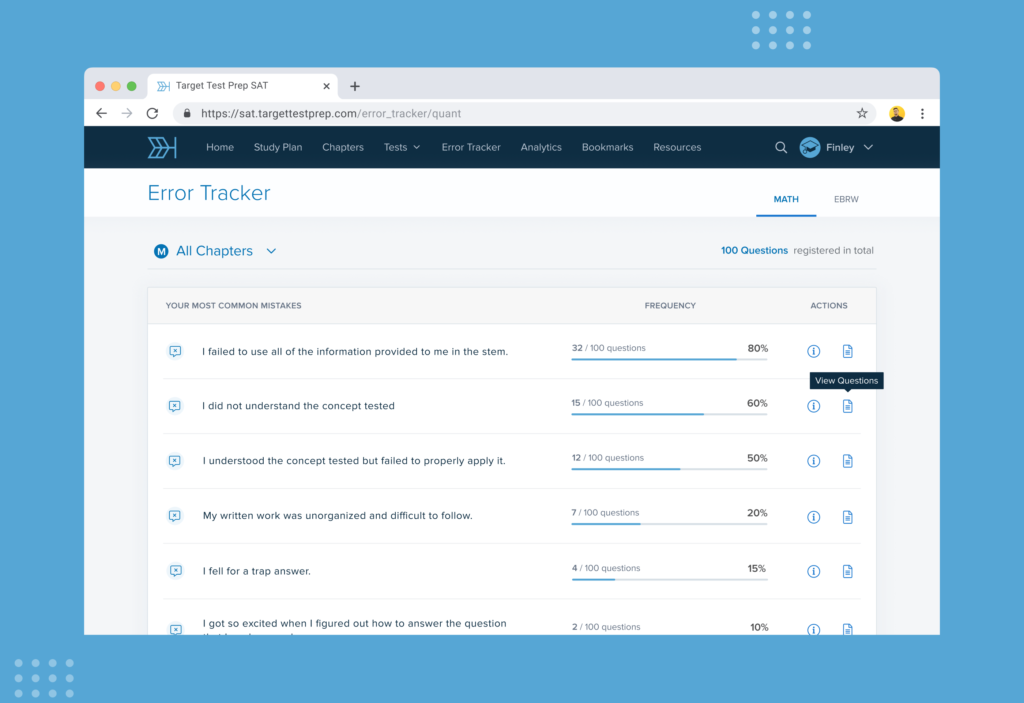Open the Analytics menu item

click(x=541, y=147)
